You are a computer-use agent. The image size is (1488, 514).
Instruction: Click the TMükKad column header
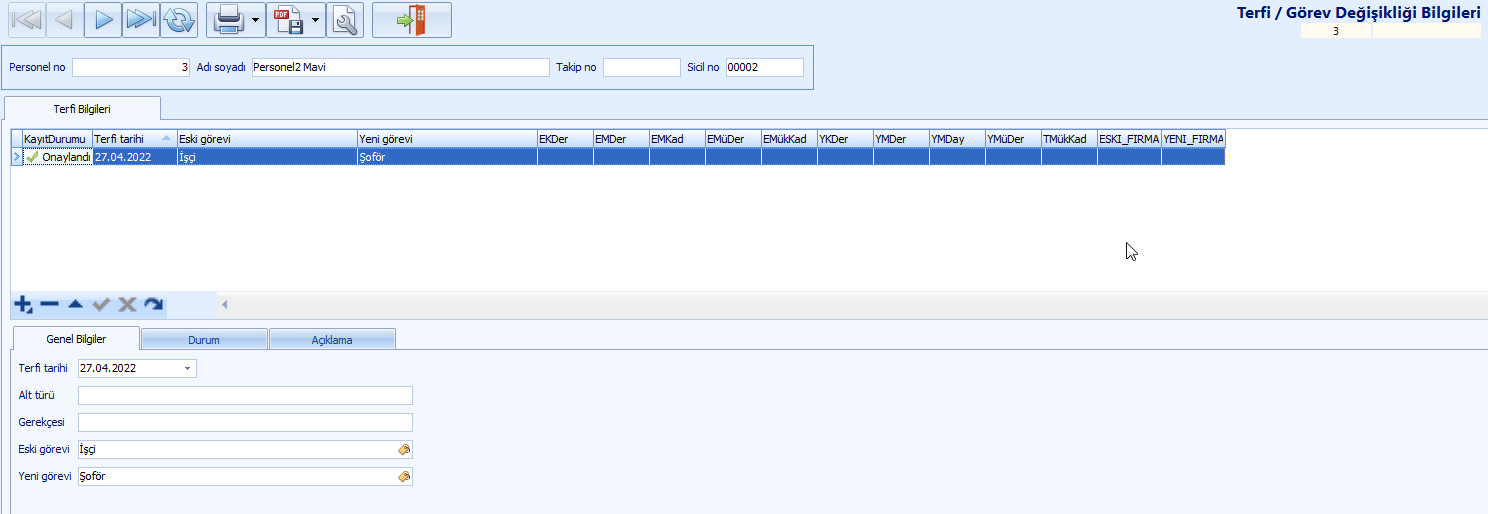click(x=1069, y=139)
